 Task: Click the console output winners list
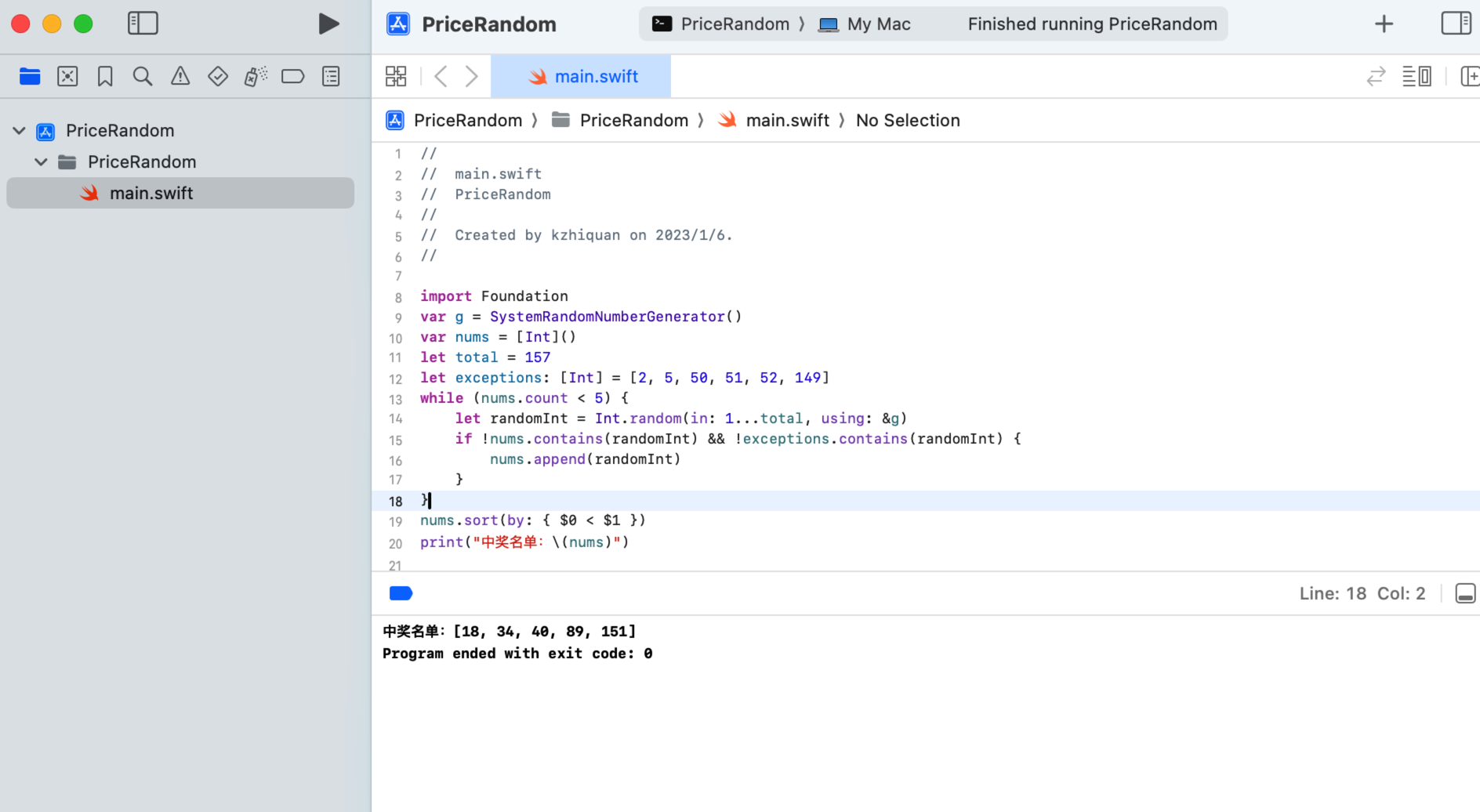click(x=510, y=632)
